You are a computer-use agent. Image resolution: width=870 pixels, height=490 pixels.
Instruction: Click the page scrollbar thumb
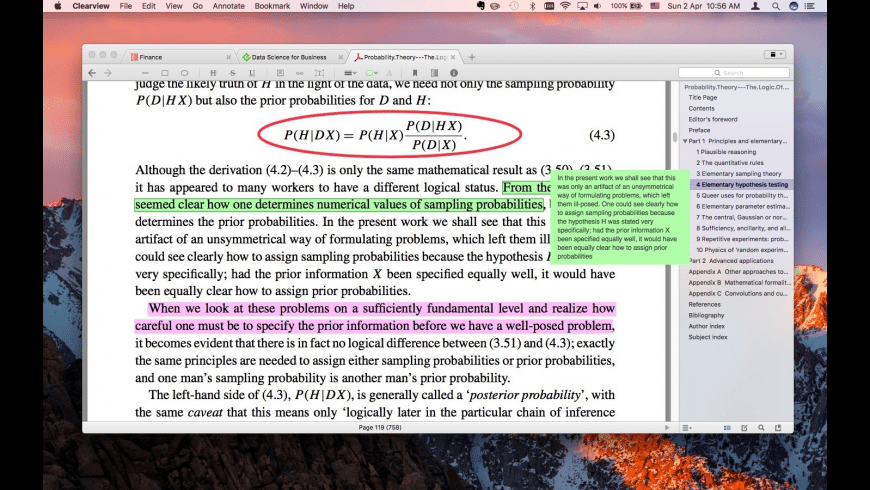(x=675, y=137)
